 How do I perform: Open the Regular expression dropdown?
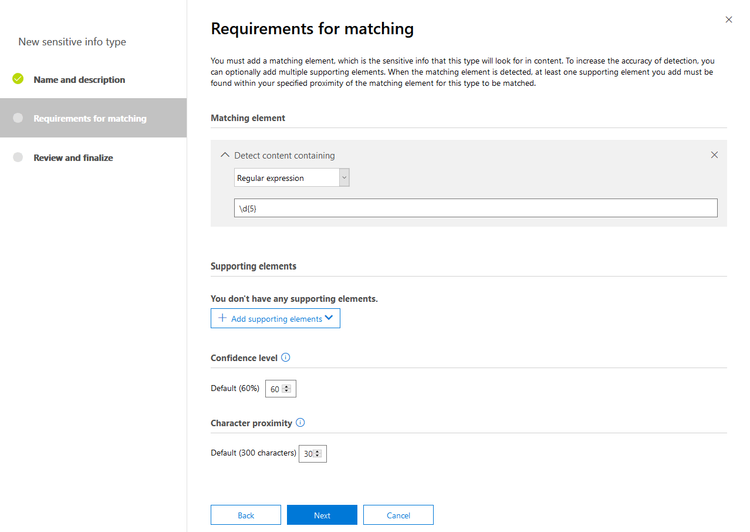pyautogui.click(x=344, y=178)
